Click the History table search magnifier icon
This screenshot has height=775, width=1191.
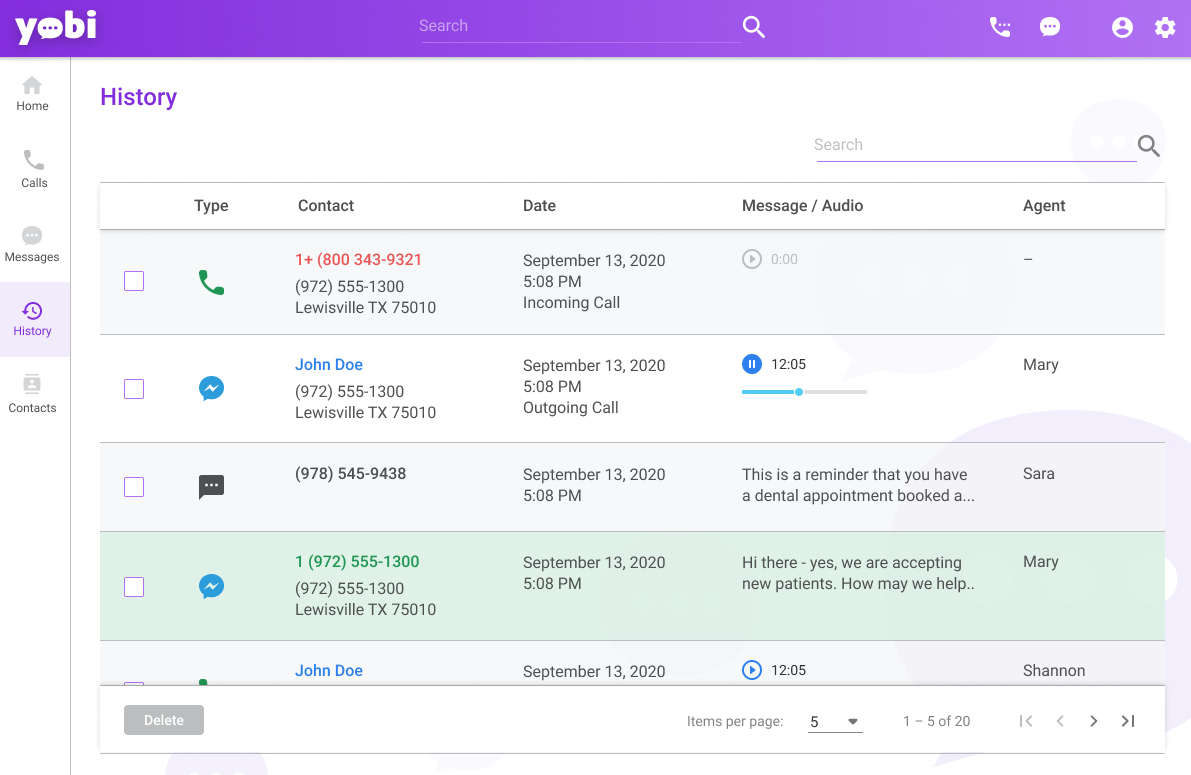tap(1148, 145)
